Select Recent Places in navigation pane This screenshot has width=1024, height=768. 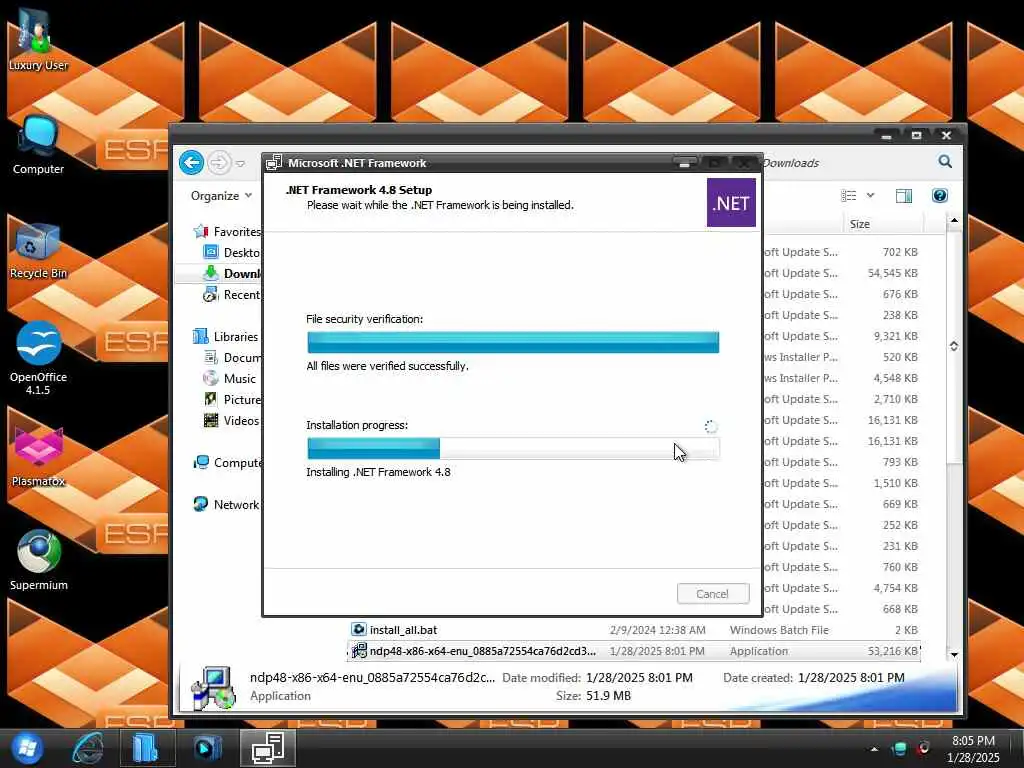[232, 295]
